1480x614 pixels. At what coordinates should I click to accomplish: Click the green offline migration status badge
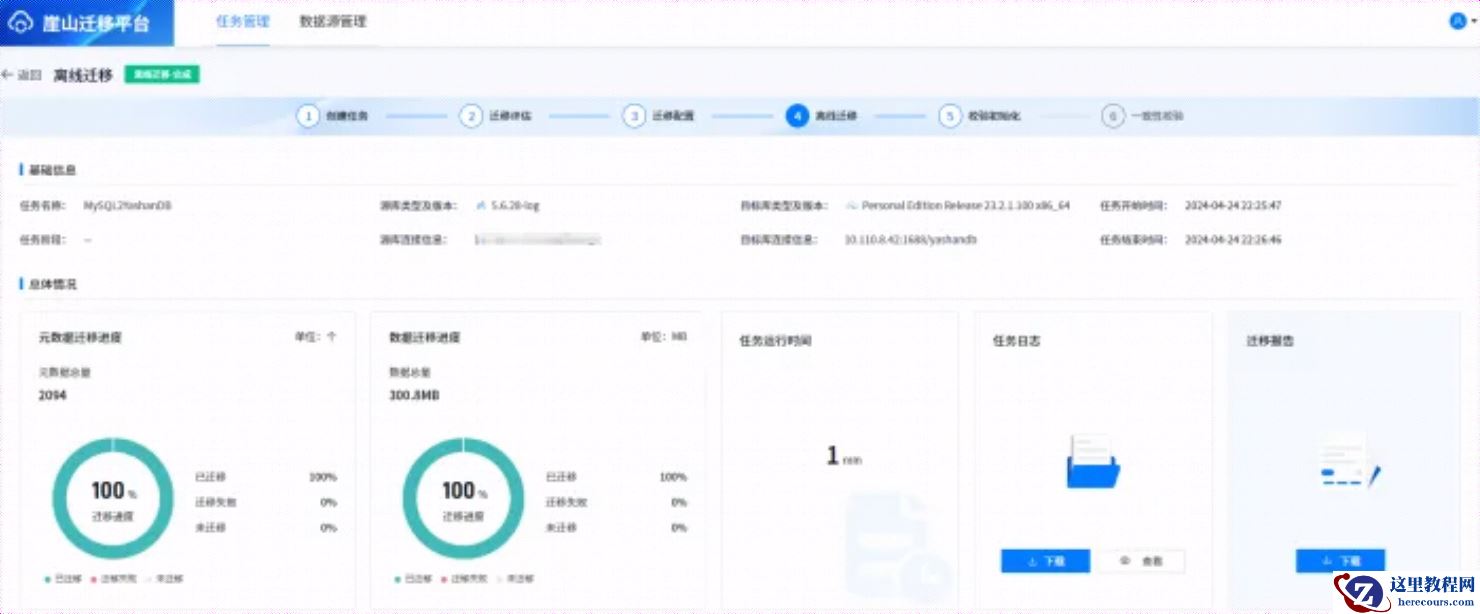point(162,74)
